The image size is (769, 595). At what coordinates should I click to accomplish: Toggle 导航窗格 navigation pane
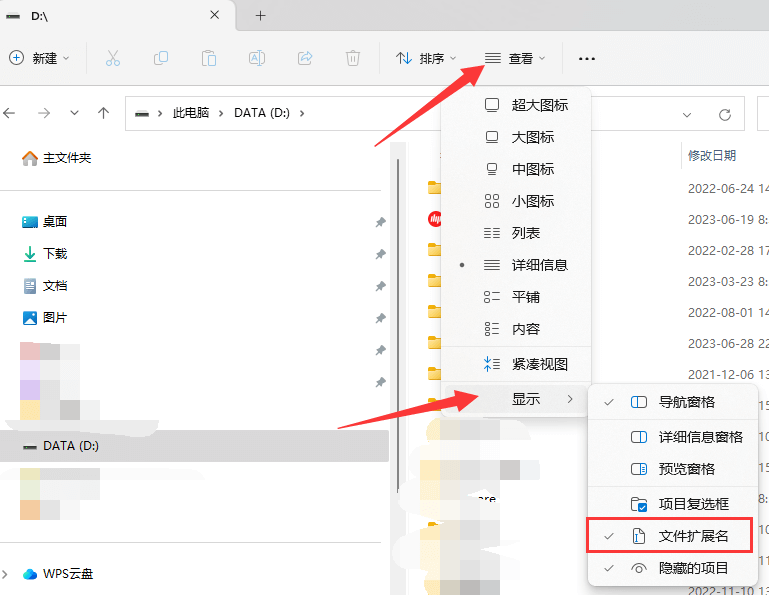click(x=672, y=402)
